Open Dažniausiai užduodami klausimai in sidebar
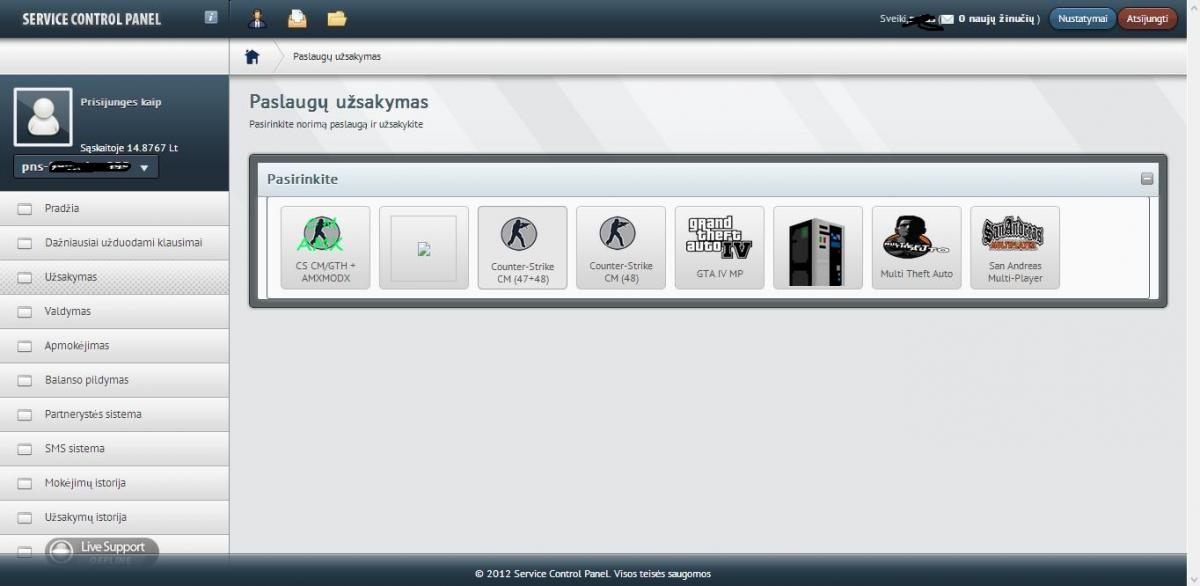 coord(115,243)
